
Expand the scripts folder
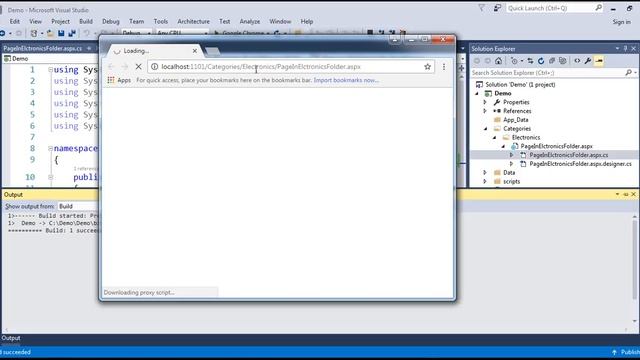point(485,181)
